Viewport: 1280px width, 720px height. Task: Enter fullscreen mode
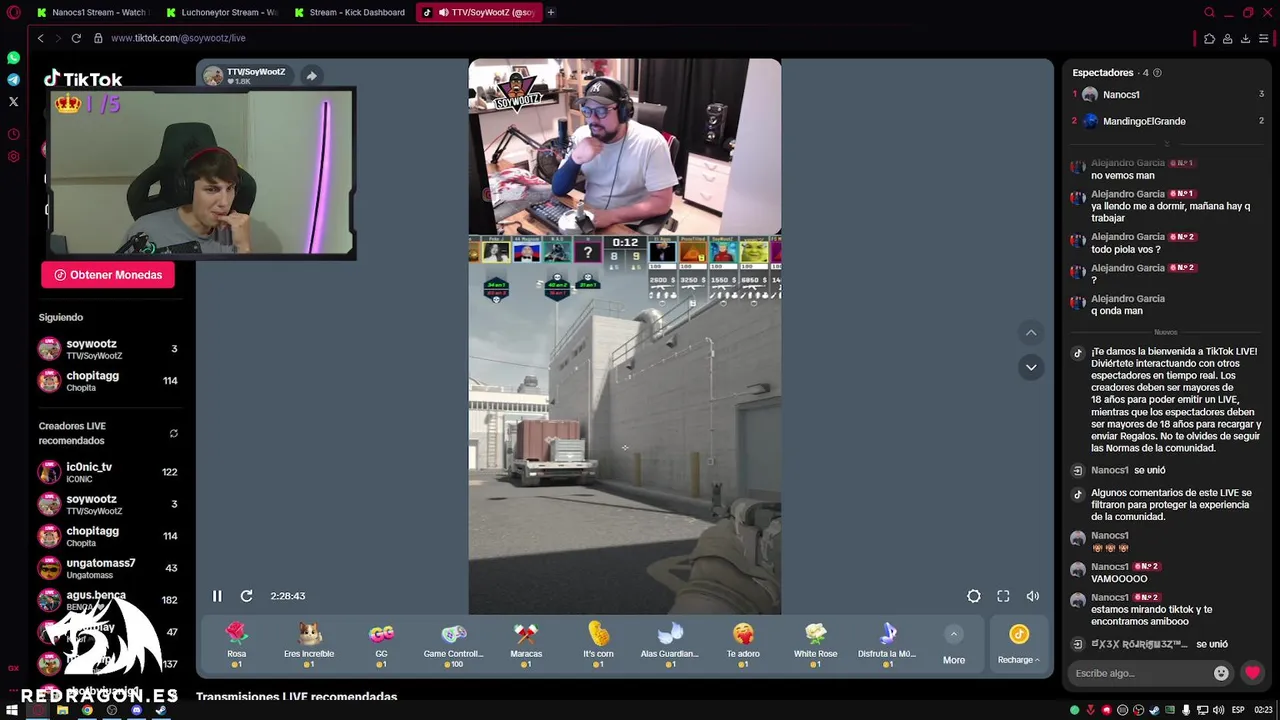[x=1003, y=596]
